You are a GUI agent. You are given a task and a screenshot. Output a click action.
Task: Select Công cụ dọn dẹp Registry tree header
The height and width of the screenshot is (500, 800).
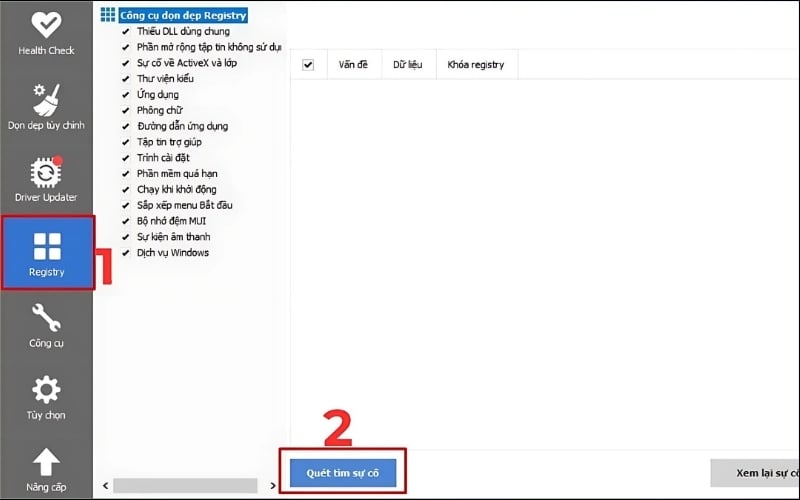tap(183, 15)
